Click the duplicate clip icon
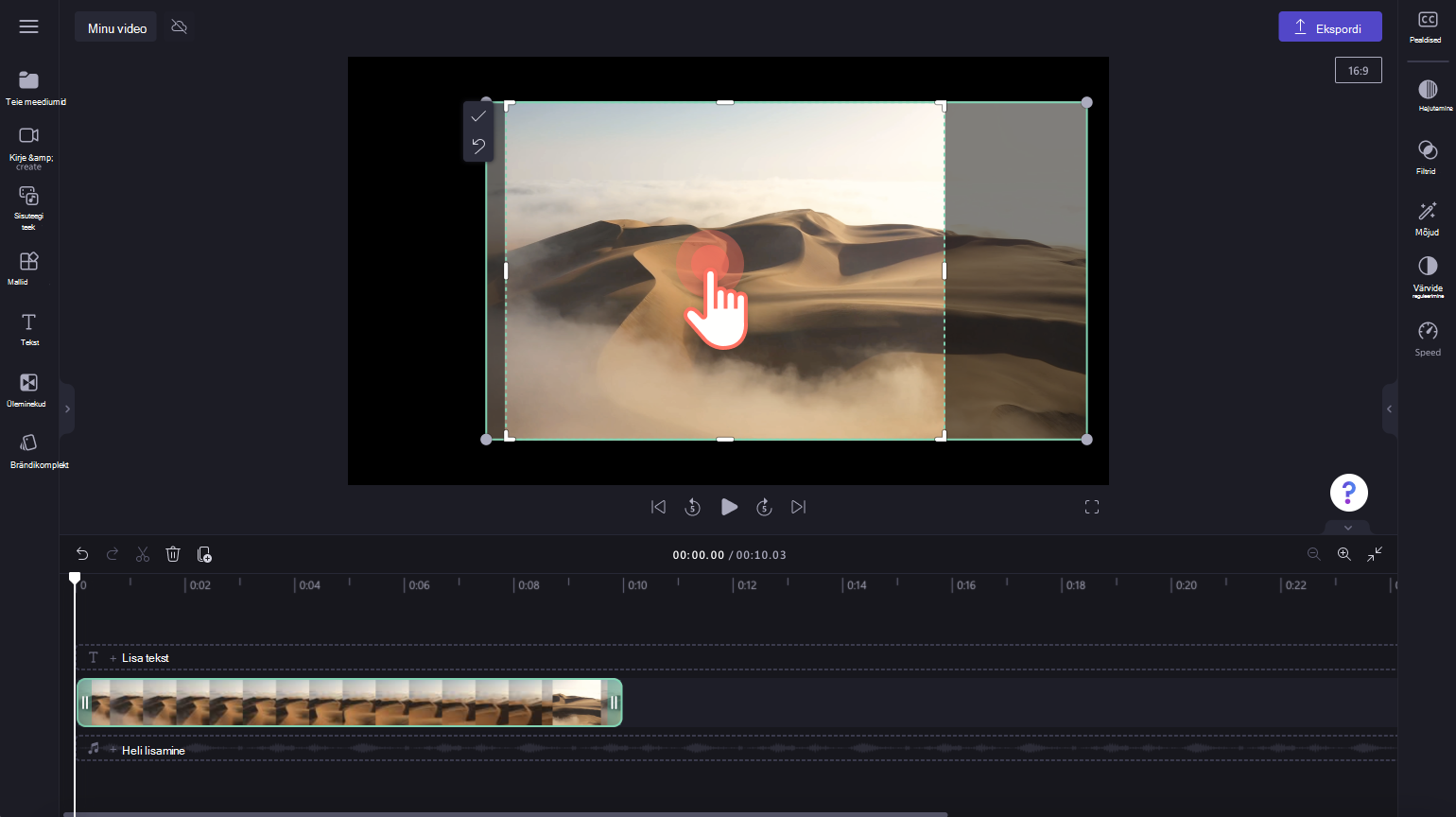Screen dimensions: 1456x817 pyautogui.click(x=203, y=554)
